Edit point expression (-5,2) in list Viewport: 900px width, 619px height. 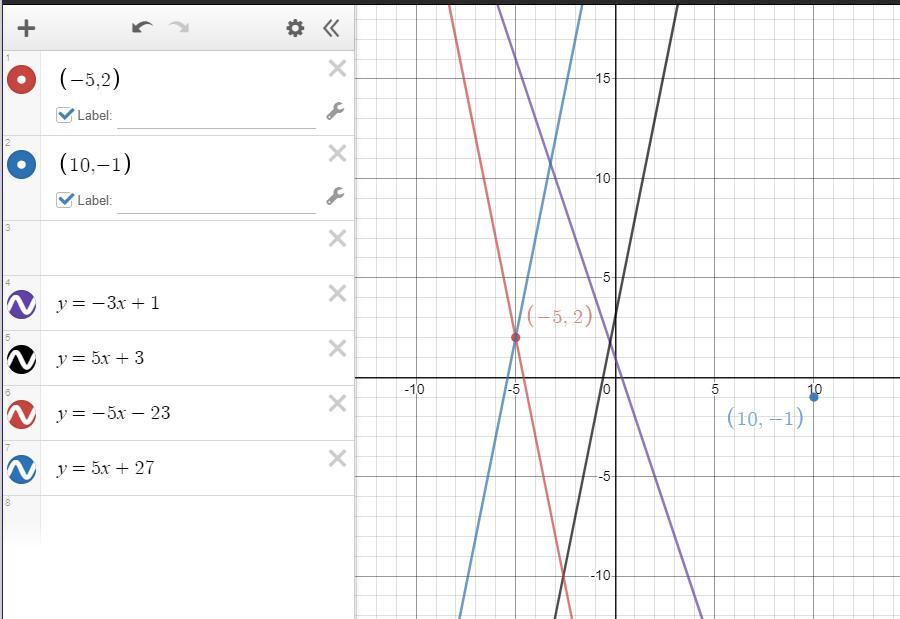click(90, 79)
